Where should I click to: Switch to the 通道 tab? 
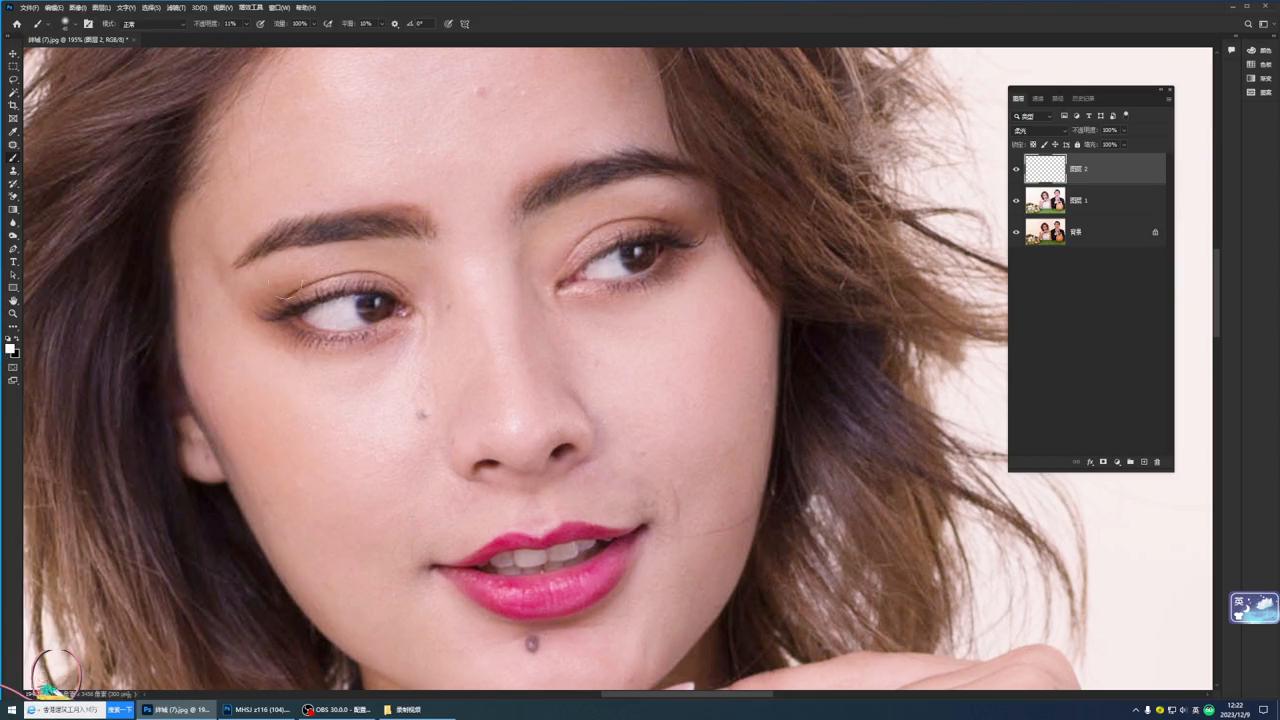click(x=1038, y=99)
